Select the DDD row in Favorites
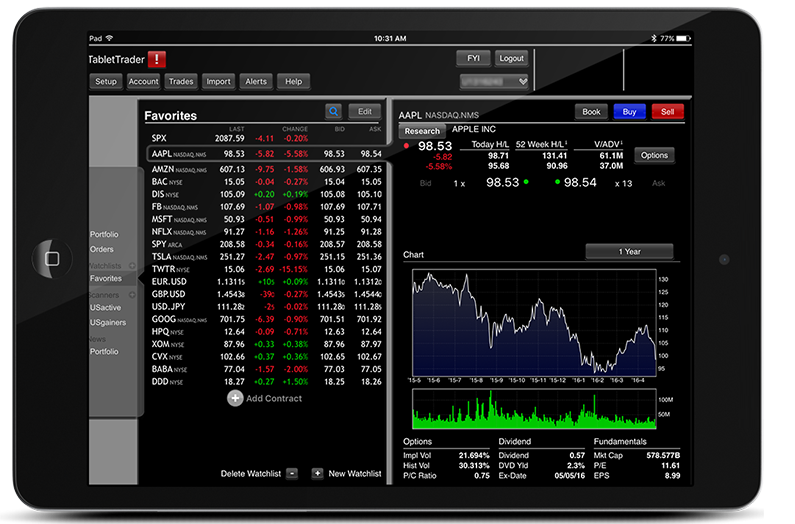 click(x=266, y=381)
